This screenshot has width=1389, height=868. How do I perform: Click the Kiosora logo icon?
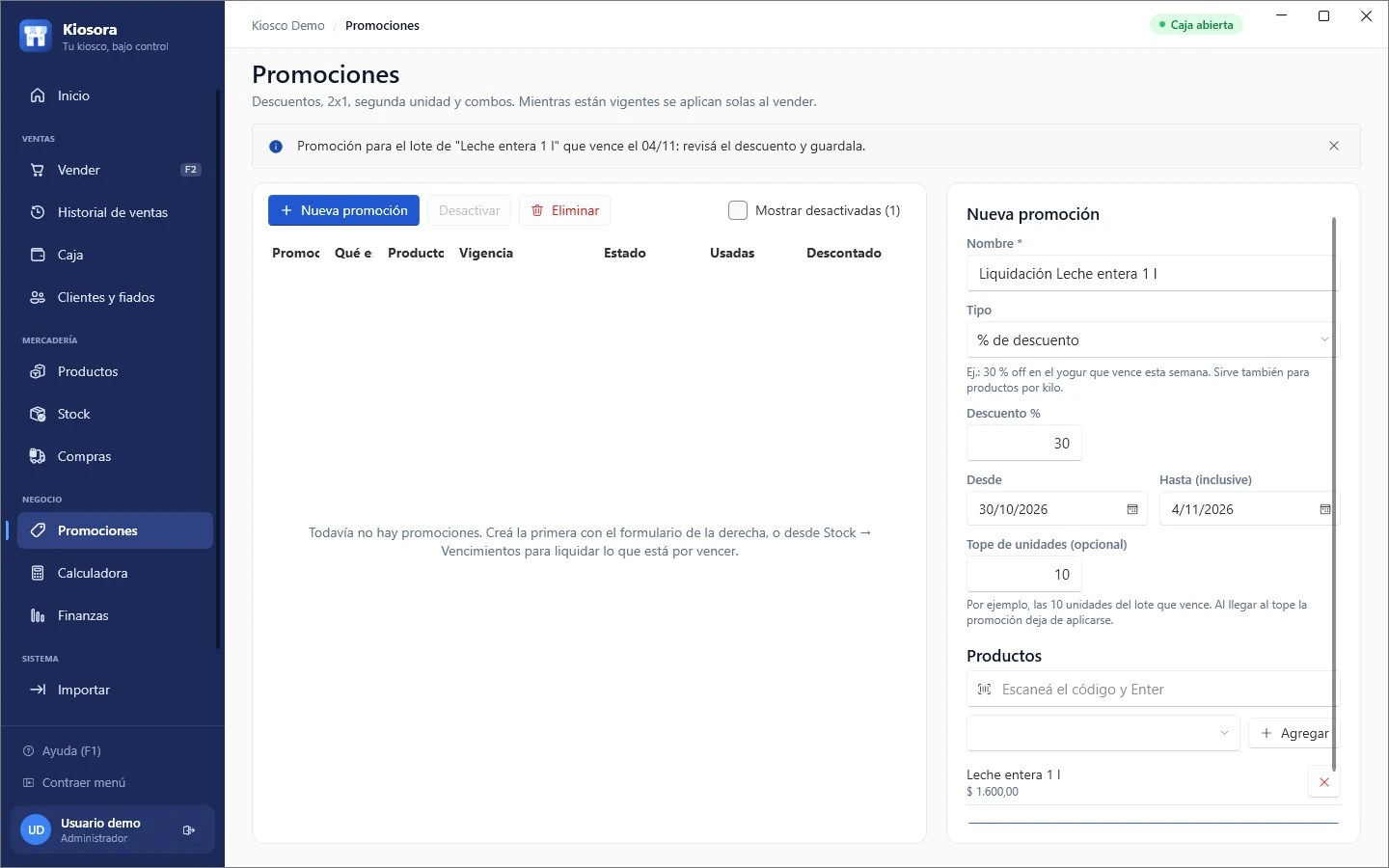tap(36, 36)
